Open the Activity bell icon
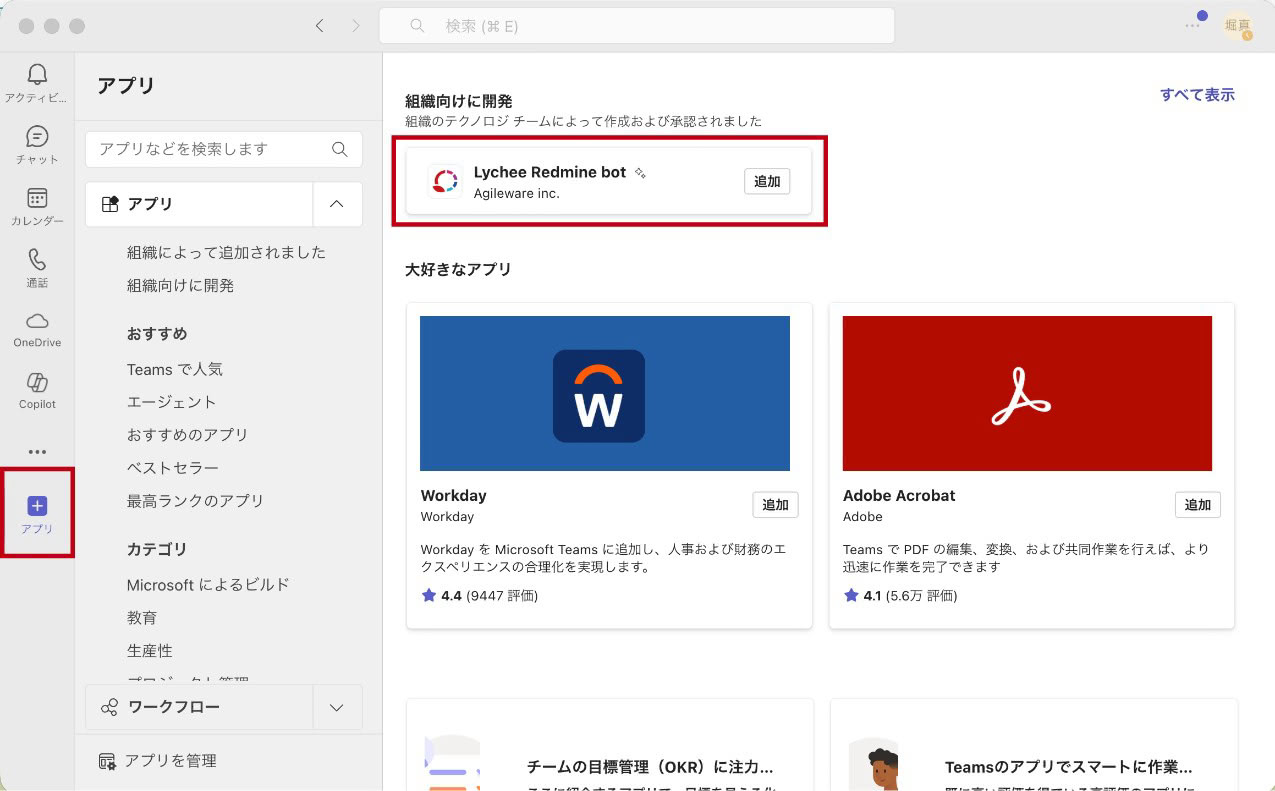Screen dimensions: 1275x791 pyautogui.click(x=37, y=75)
